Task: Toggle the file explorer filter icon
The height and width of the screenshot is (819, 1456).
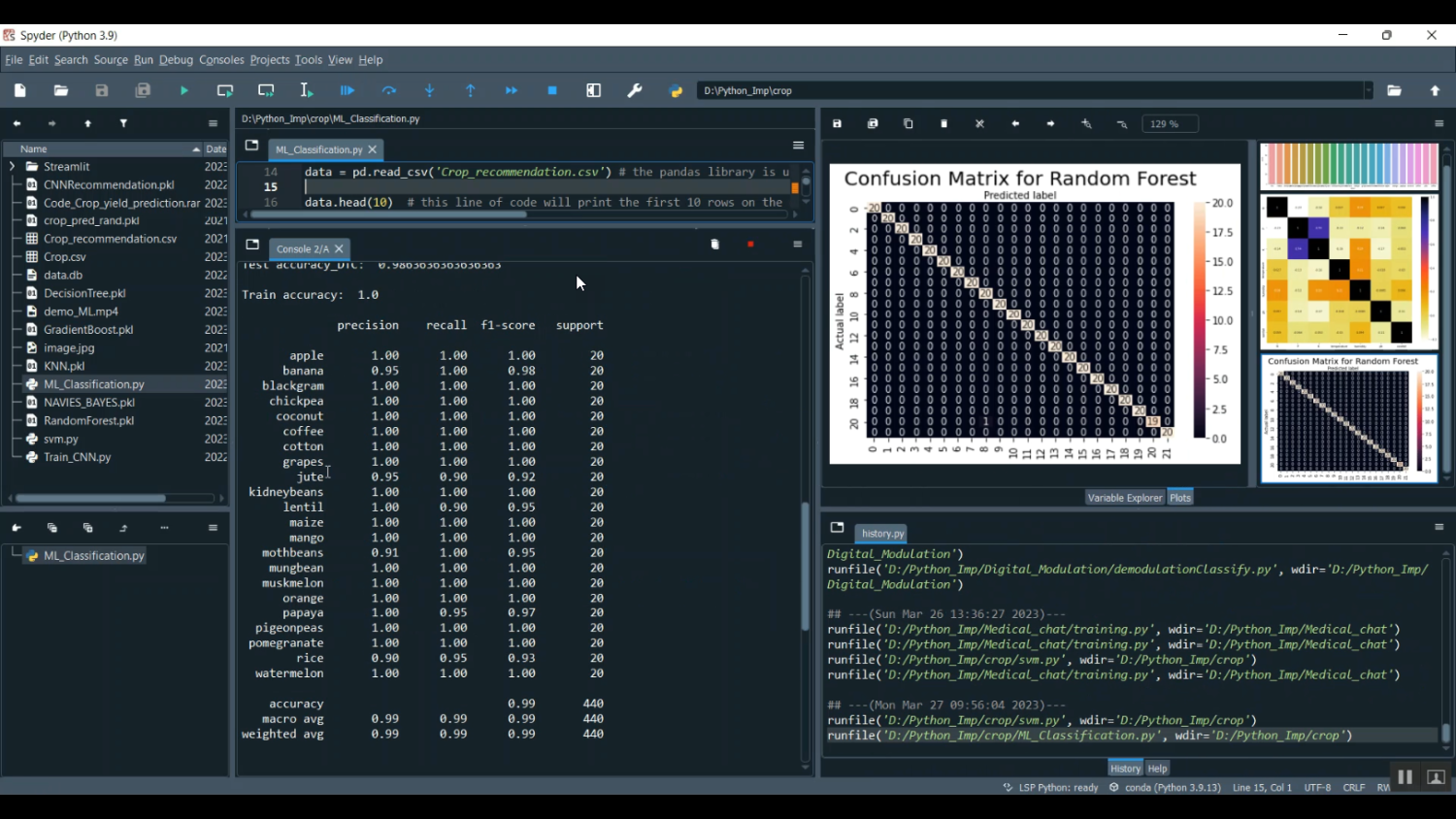Action: (124, 124)
